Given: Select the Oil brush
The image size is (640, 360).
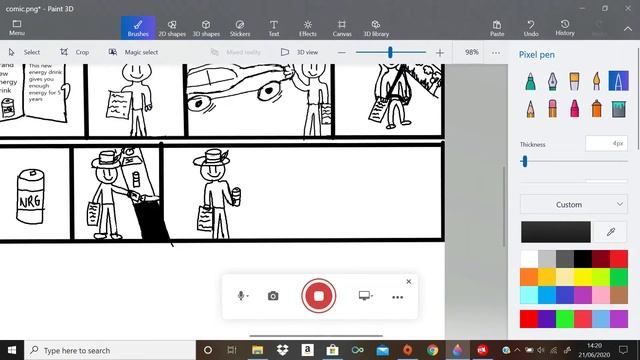Looking at the screenshot, I should [x=574, y=81].
